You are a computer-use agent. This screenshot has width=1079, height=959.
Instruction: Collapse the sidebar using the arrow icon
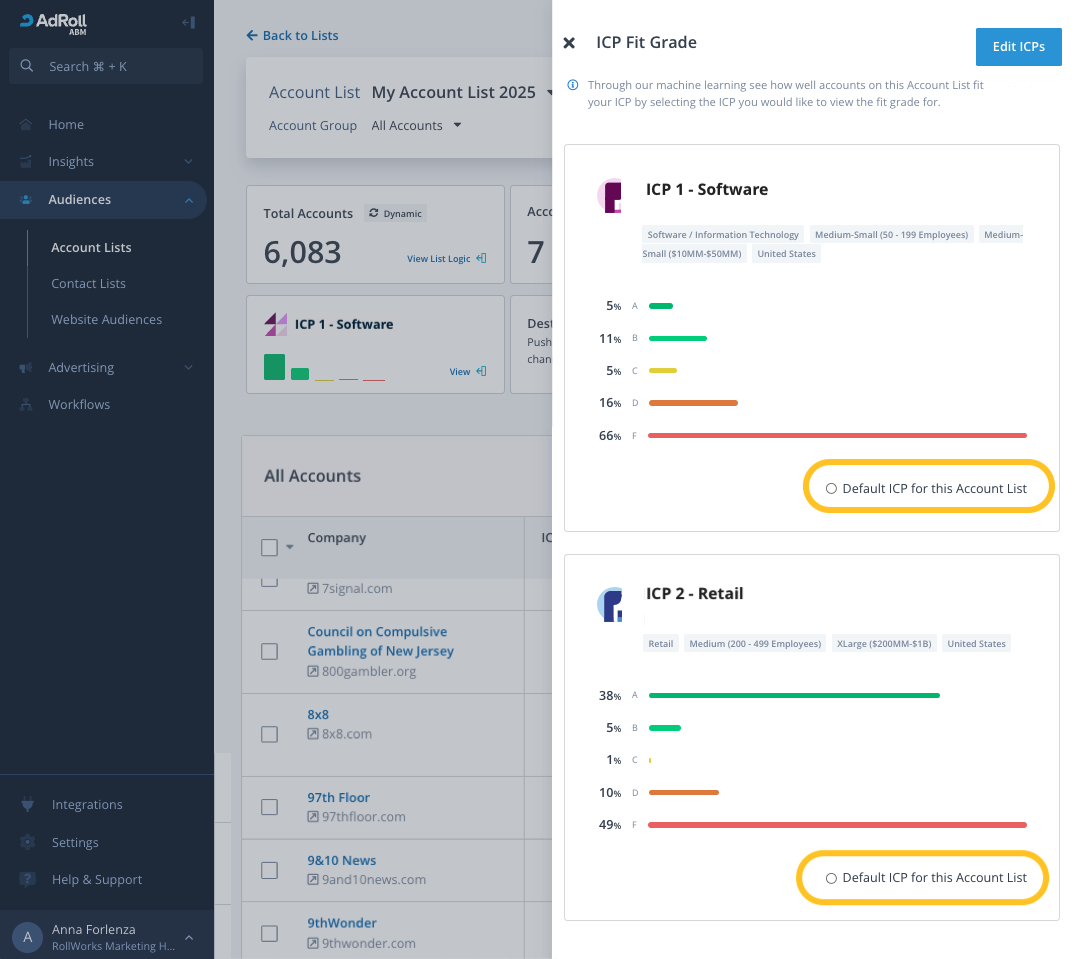click(x=188, y=23)
